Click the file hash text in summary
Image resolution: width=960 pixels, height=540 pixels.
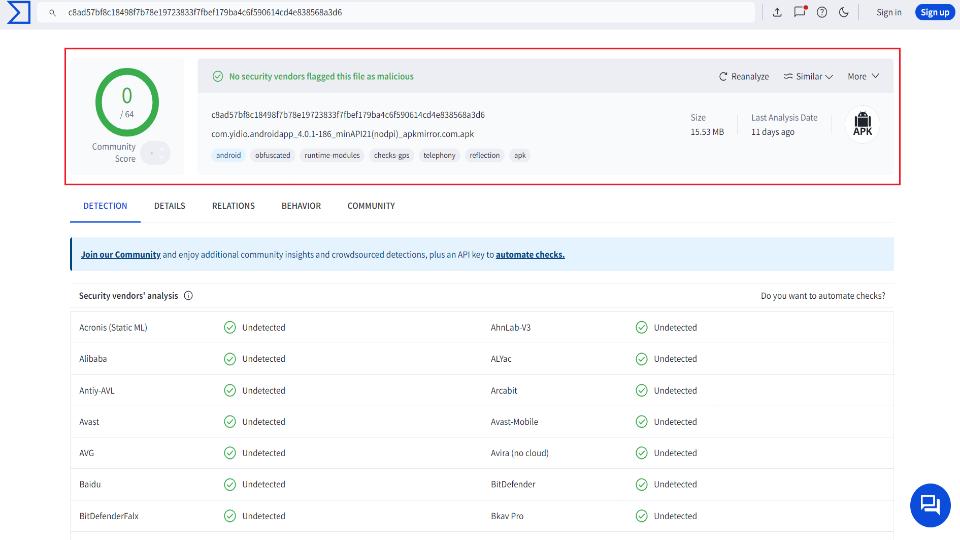pyautogui.click(x=348, y=114)
